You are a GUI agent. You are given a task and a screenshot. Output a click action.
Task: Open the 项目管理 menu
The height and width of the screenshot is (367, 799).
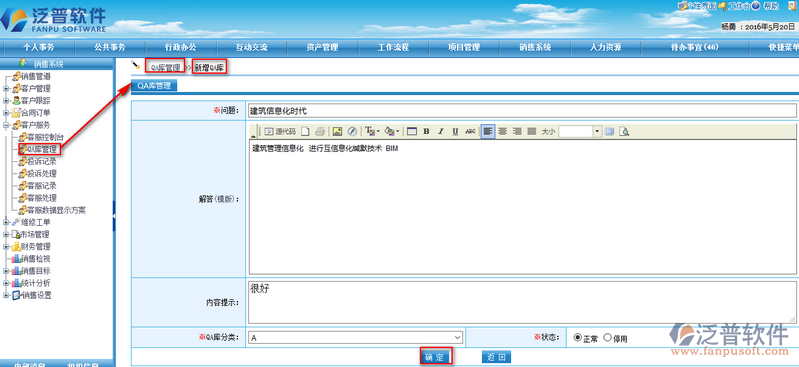click(464, 47)
